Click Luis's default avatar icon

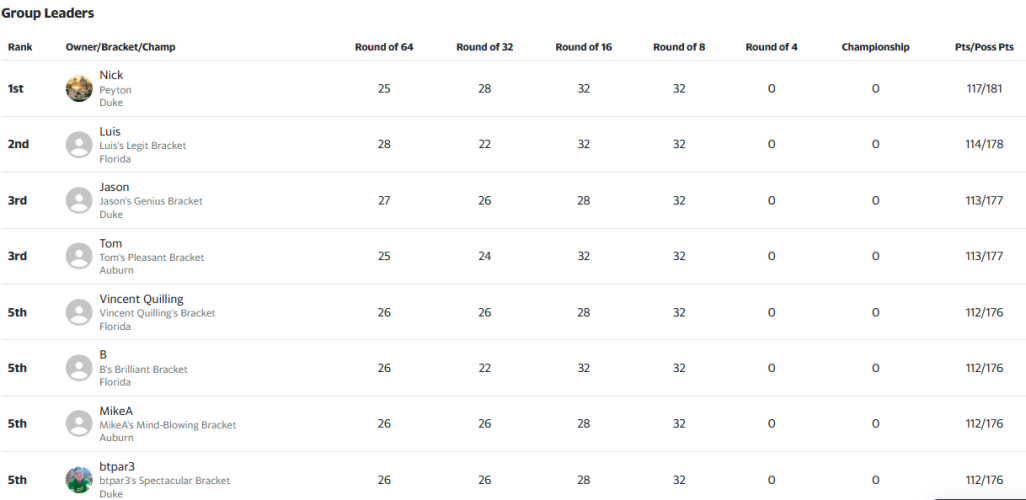[x=79, y=145]
